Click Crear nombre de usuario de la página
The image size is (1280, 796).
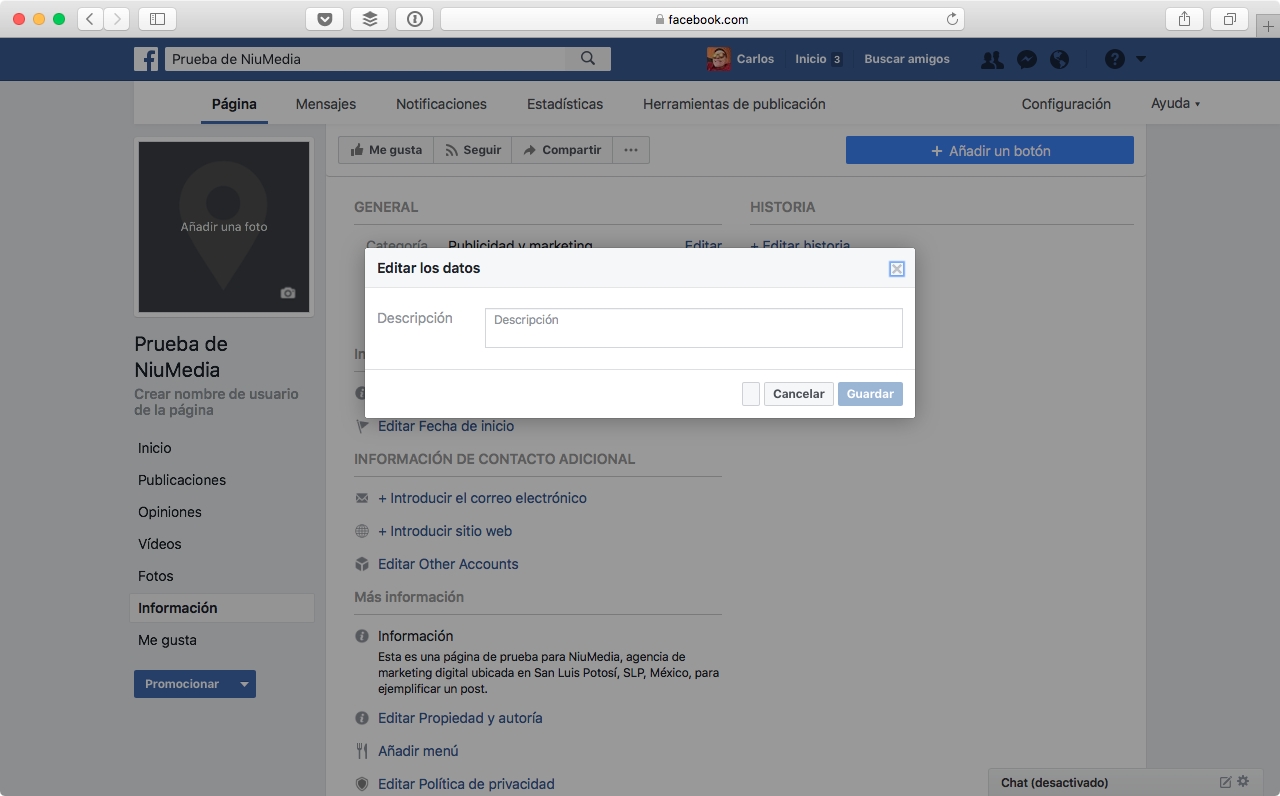click(x=216, y=402)
